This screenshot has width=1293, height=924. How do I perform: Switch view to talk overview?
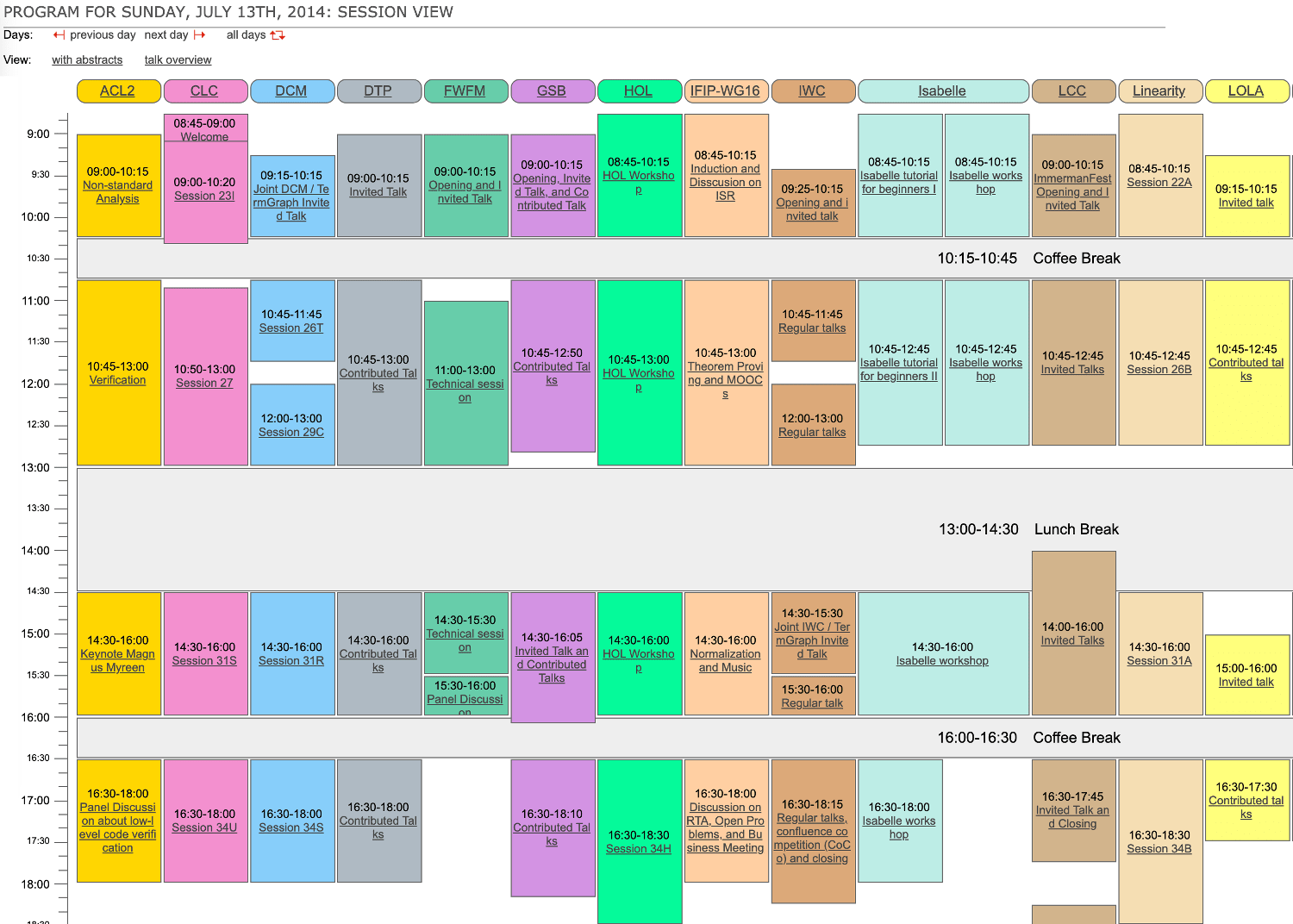click(178, 60)
